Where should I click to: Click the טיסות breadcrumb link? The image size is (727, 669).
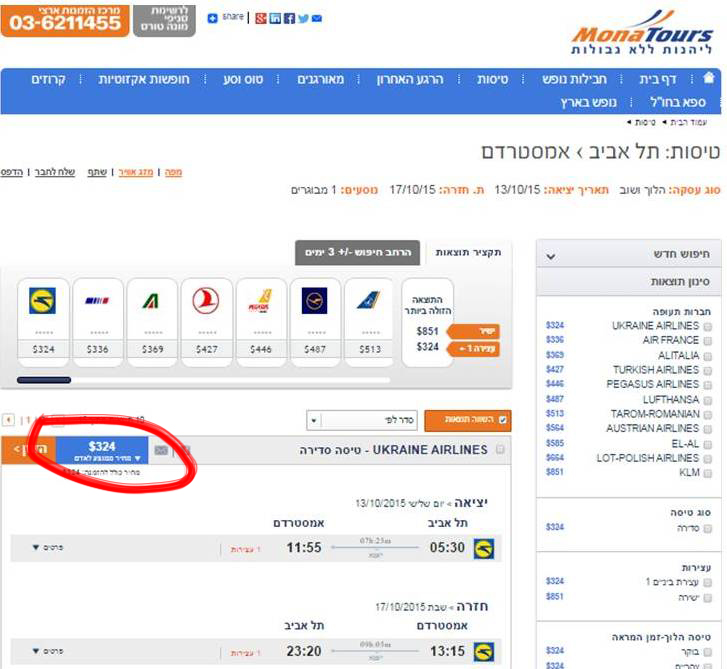644,122
